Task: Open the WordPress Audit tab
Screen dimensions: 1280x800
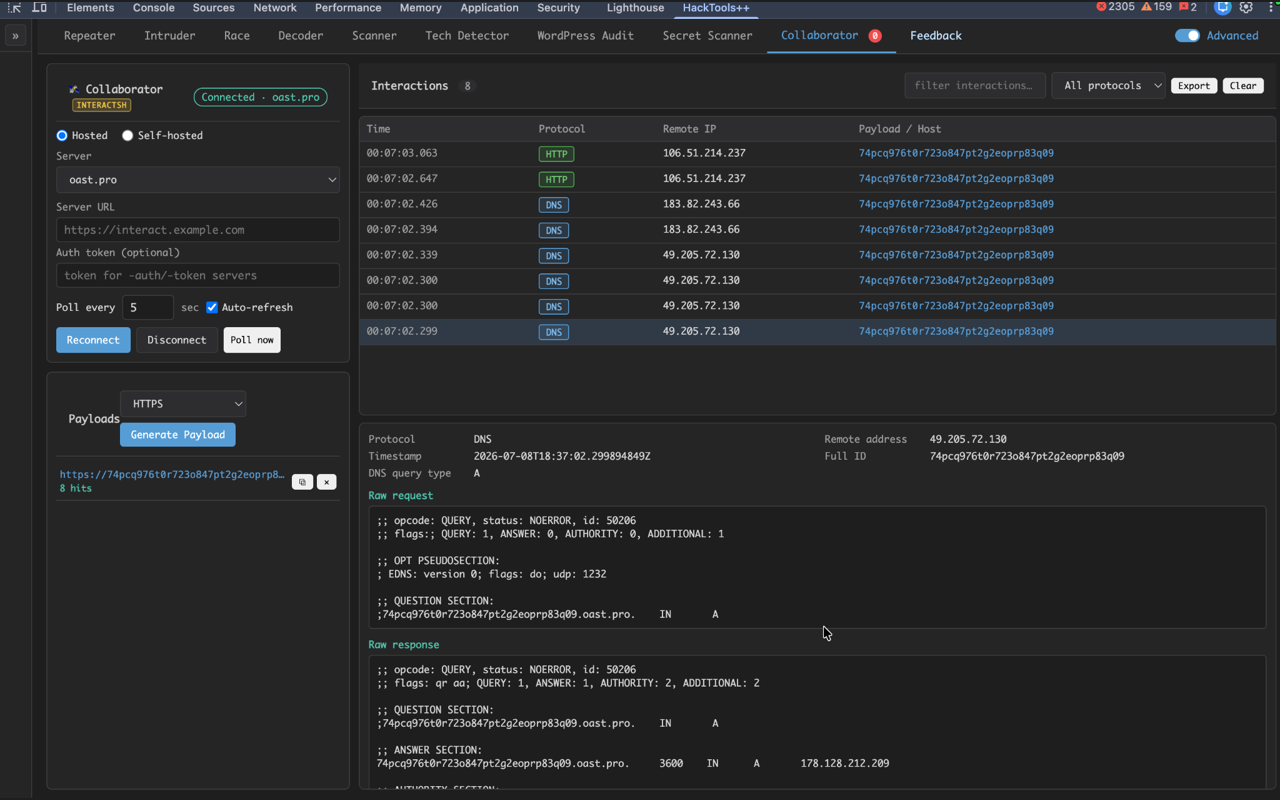Action: [x=585, y=36]
